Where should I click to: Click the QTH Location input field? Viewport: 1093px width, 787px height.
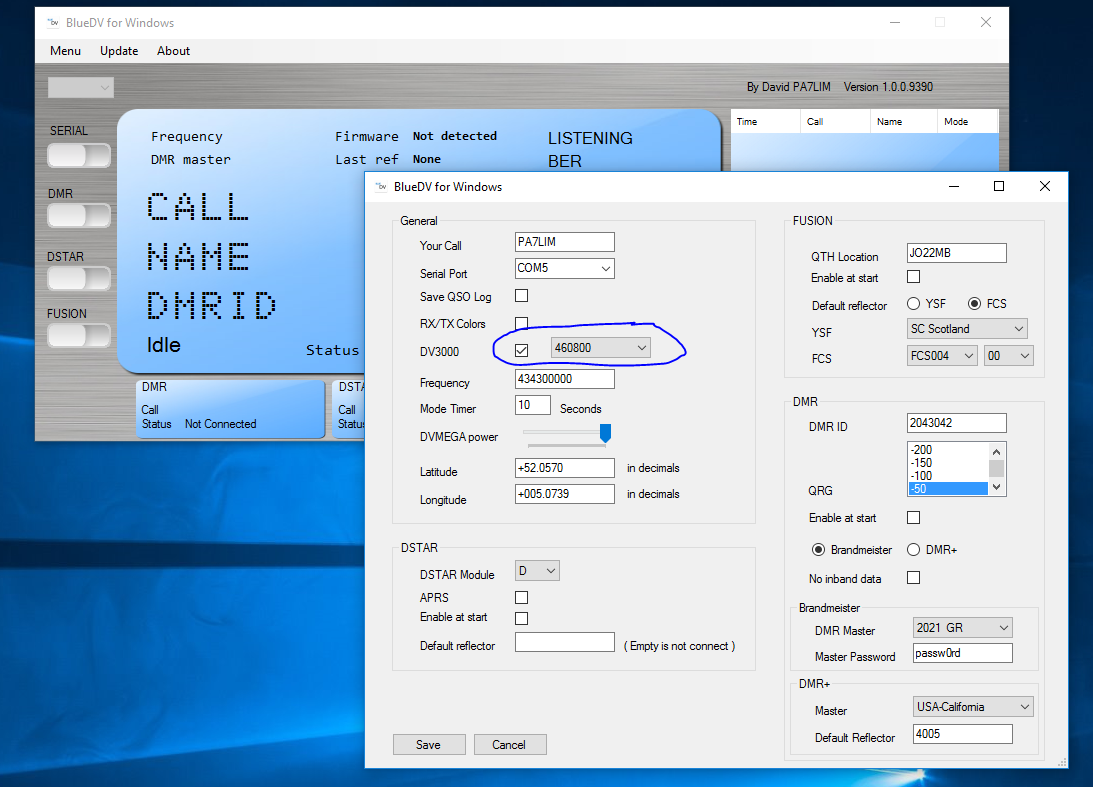(x=956, y=253)
